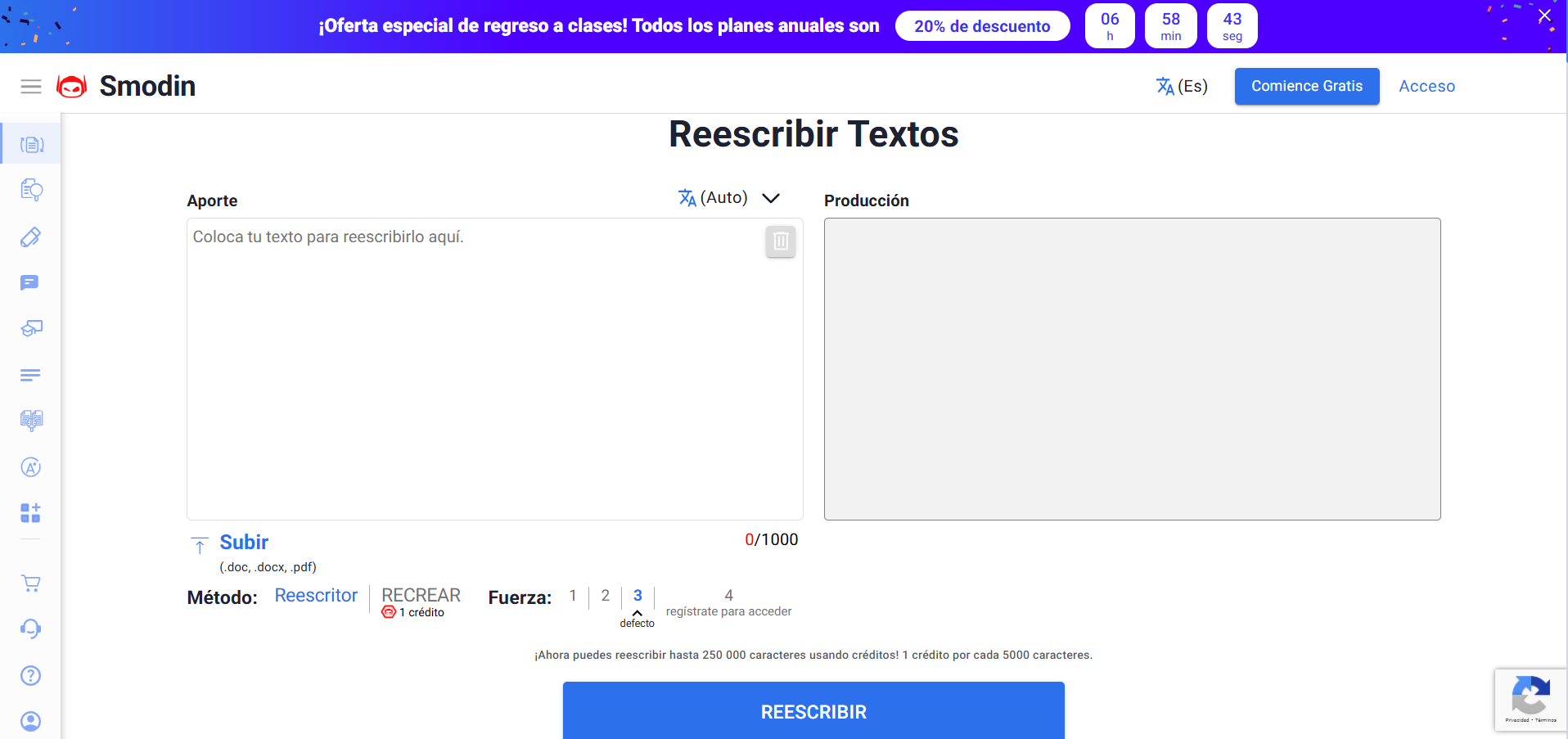Image resolution: width=1568 pixels, height=739 pixels.
Task: Set Fuerza strength to level 2
Action: [605, 596]
